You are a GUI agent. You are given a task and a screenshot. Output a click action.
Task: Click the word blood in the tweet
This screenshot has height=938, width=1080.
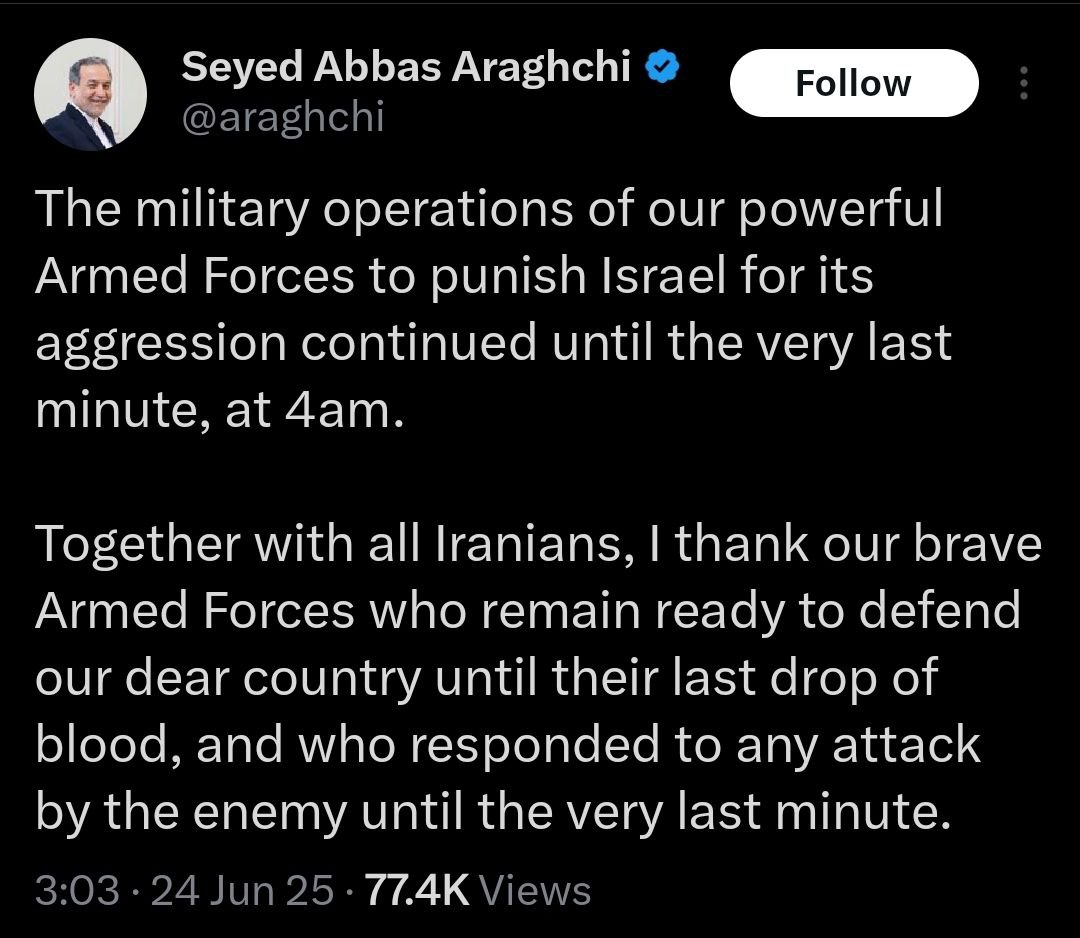click(95, 746)
